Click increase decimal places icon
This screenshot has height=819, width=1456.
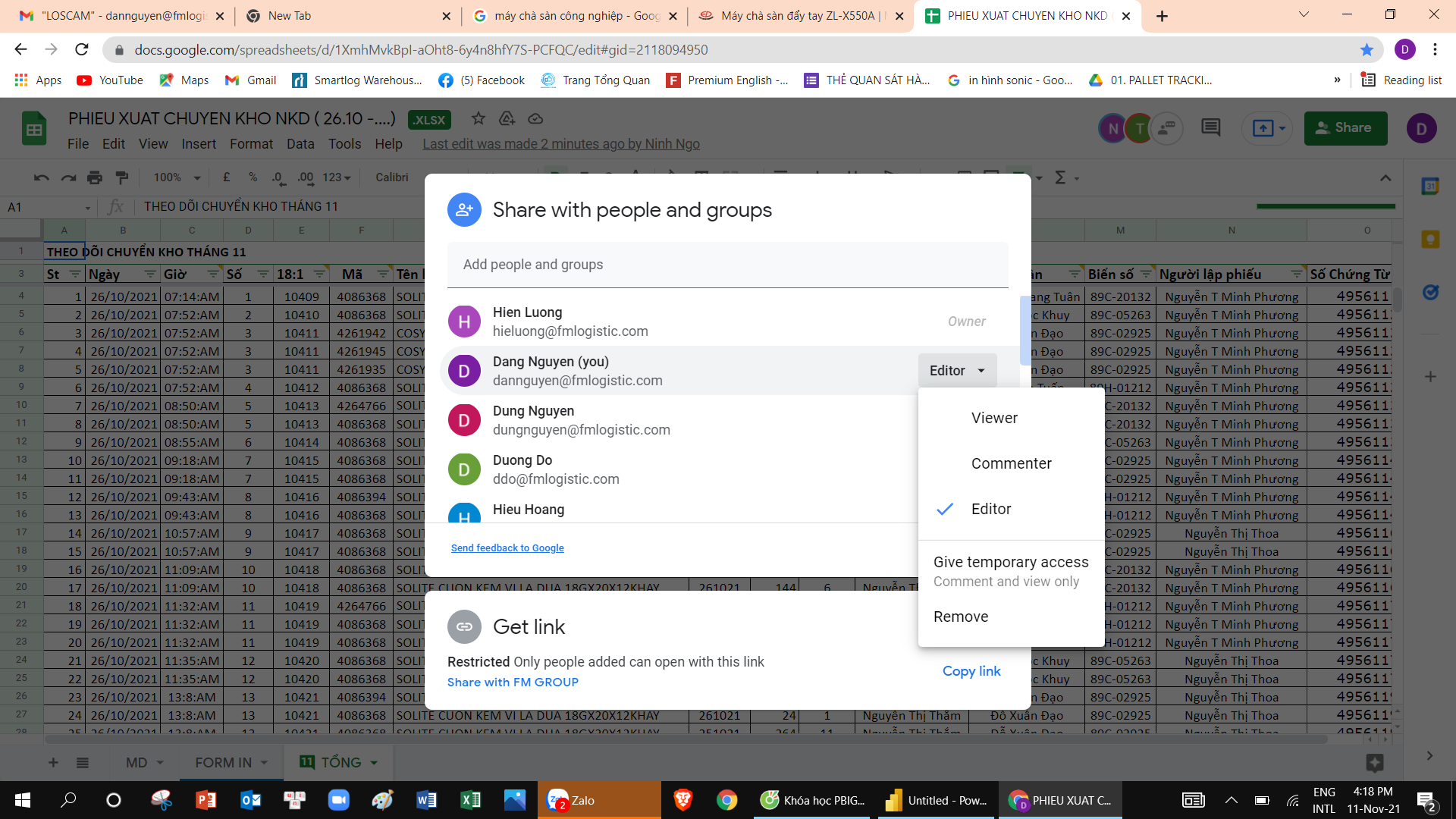pos(306,177)
